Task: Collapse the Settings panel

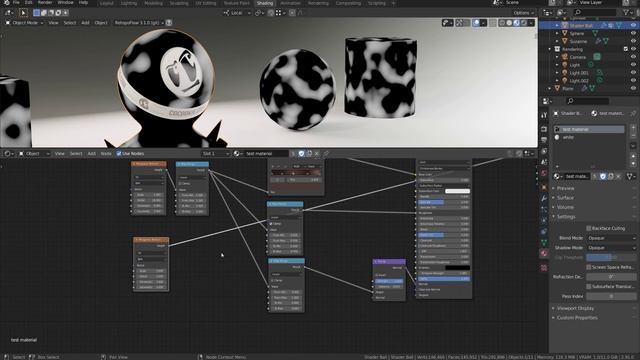Action: pos(566,217)
